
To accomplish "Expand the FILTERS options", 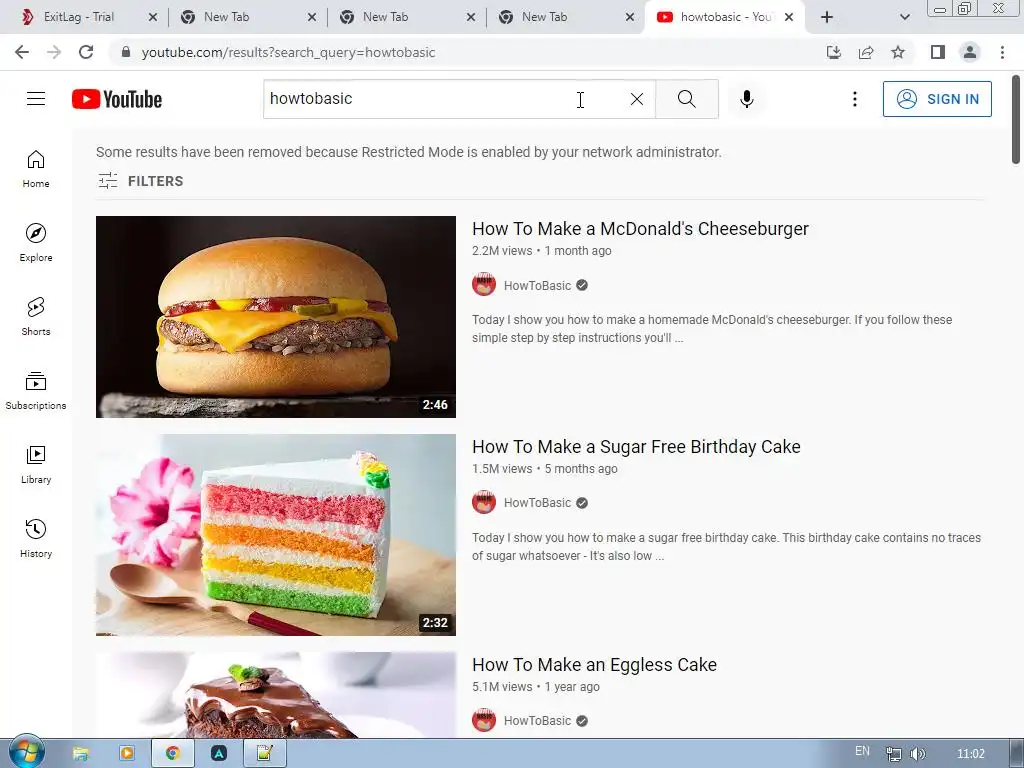I will (140, 181).
